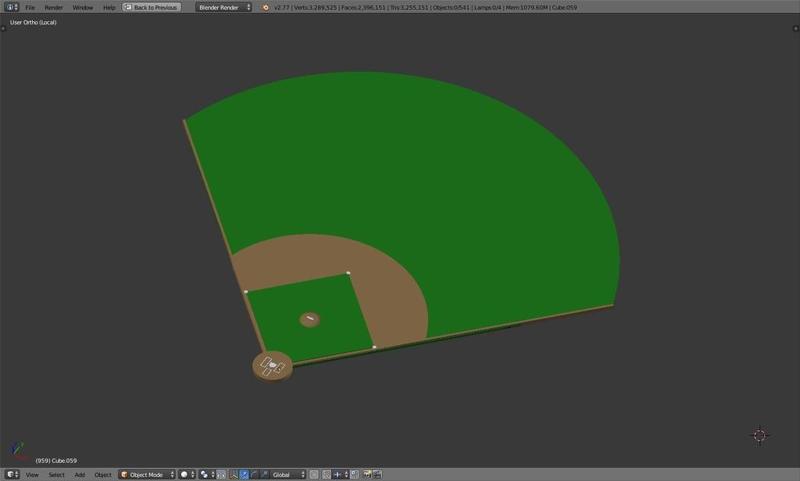Click the pitcher's mound in the field

click(x=310, y=319)
